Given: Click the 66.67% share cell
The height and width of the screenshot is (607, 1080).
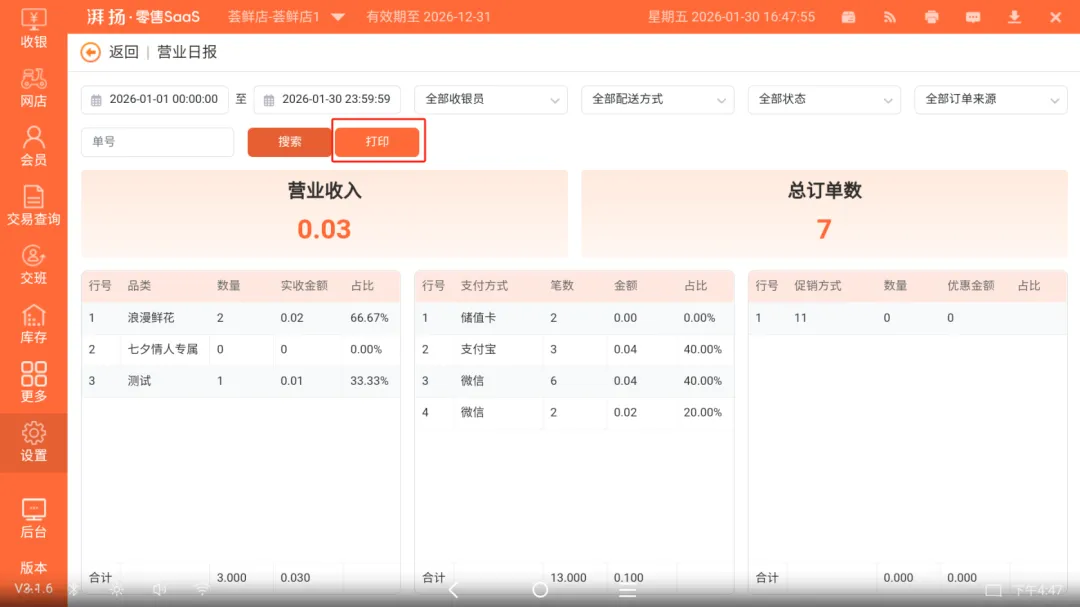Looking at the screenshot, I should 369,318.
